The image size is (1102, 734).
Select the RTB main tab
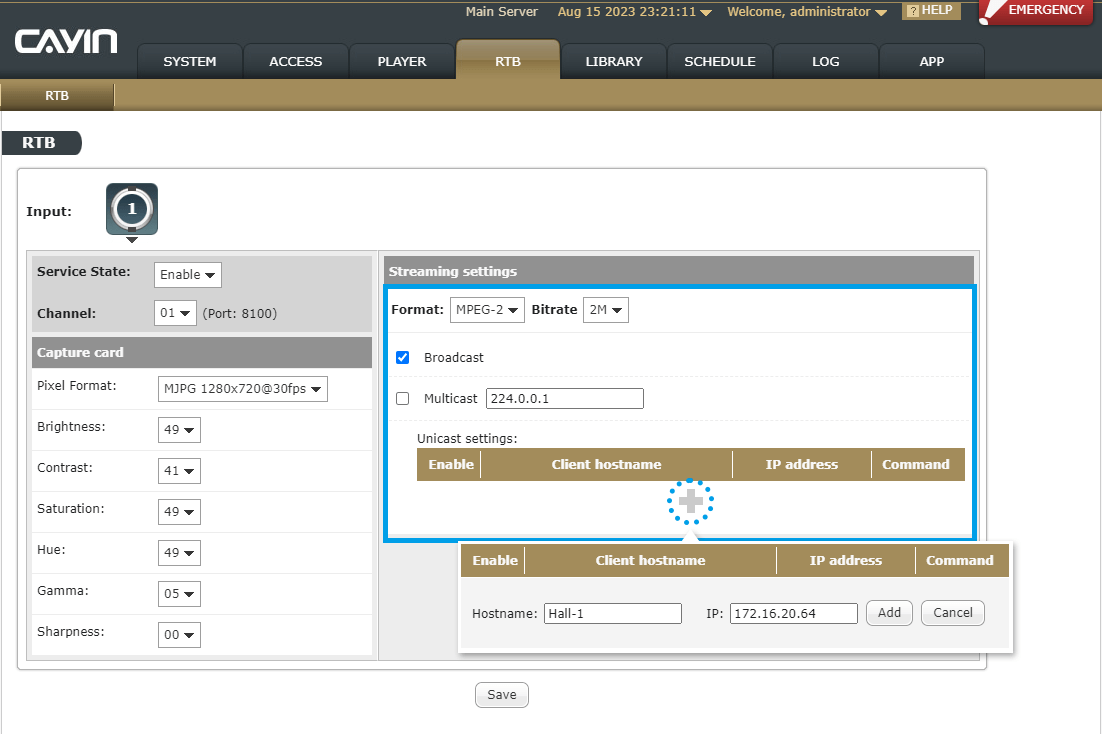pyautogui.click(x=508, y=60)
